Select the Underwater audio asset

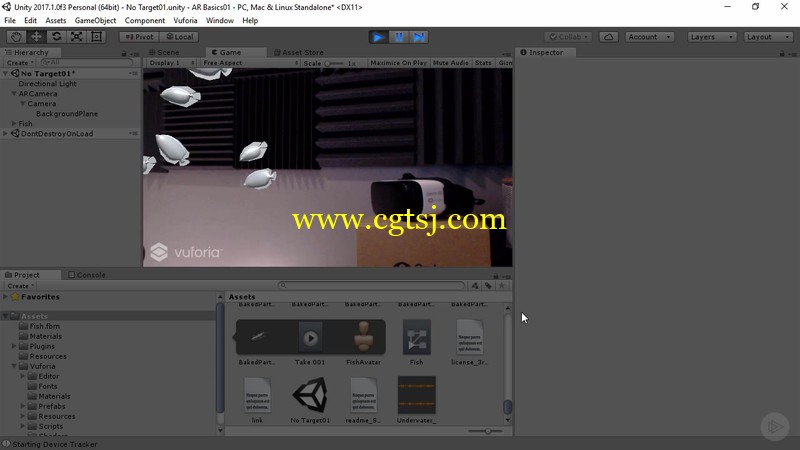(x=416, y=400)
